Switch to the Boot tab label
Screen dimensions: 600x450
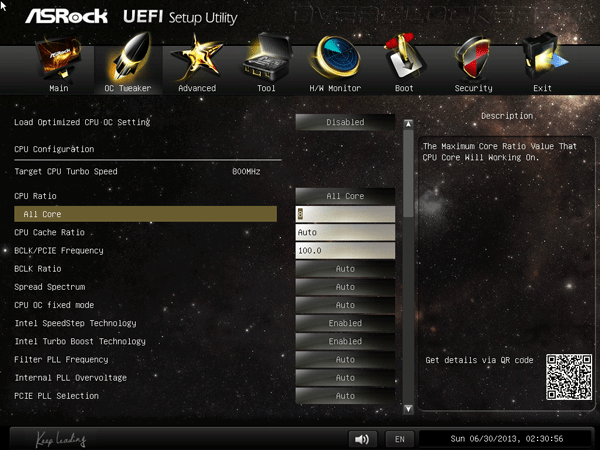(x=404, y=88)
